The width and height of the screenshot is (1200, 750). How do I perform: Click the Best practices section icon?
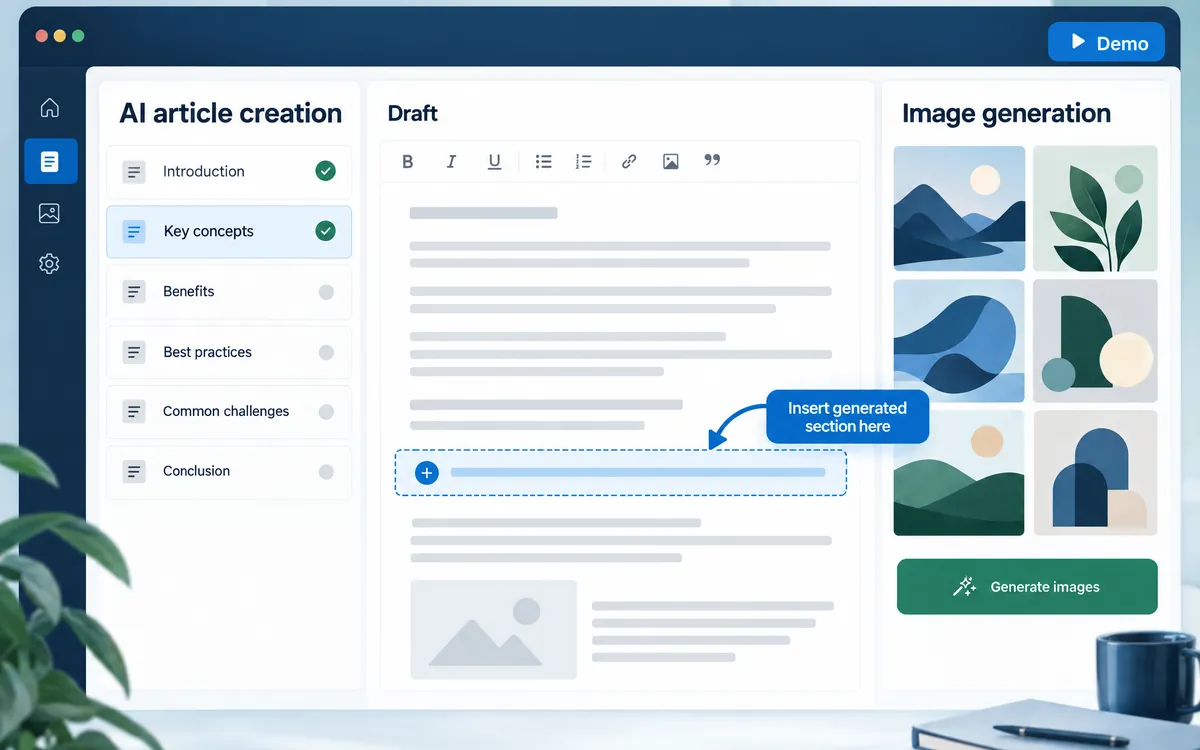[133, 352]
